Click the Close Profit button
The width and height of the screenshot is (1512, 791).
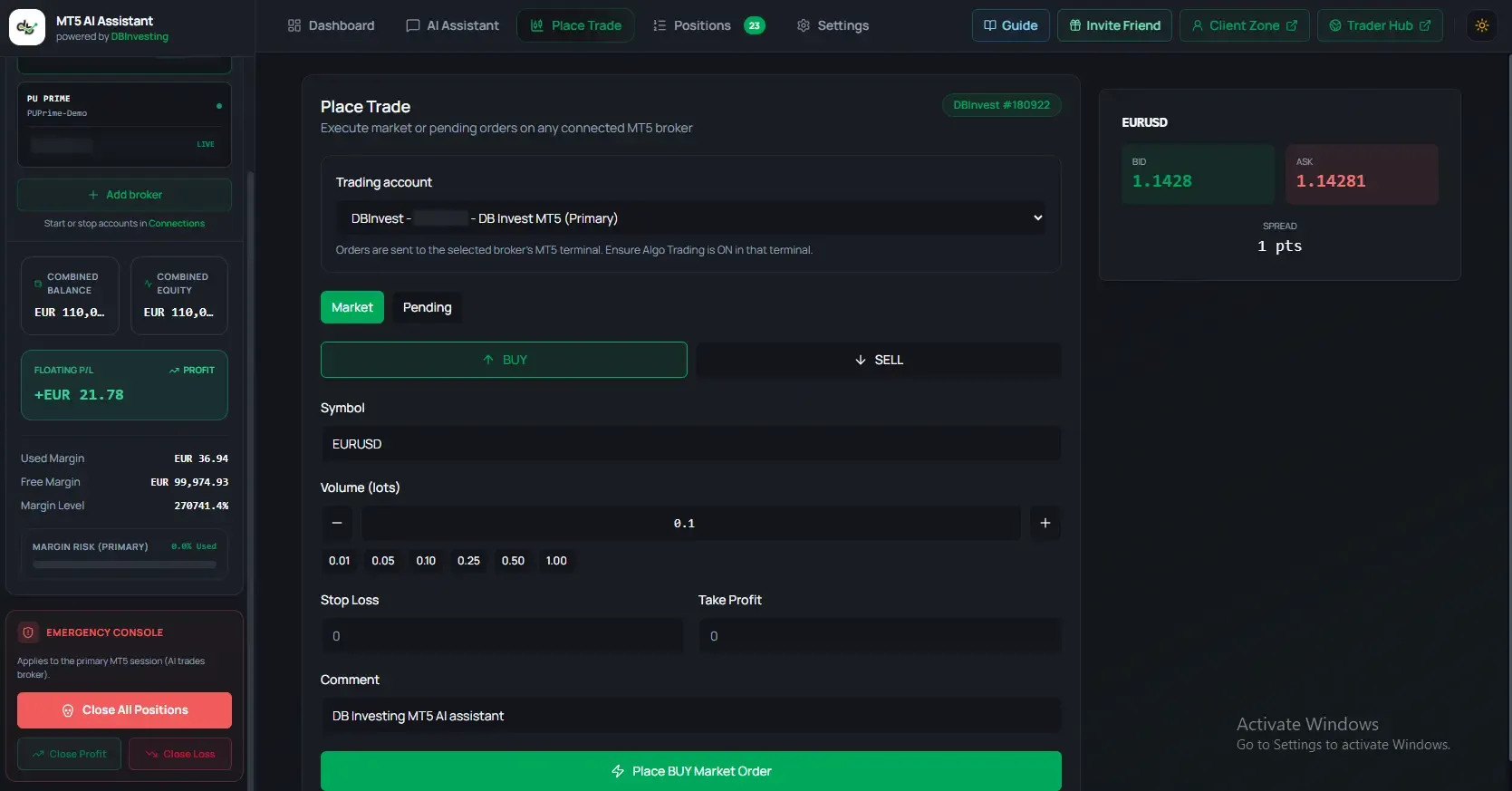tap(69, 754)
